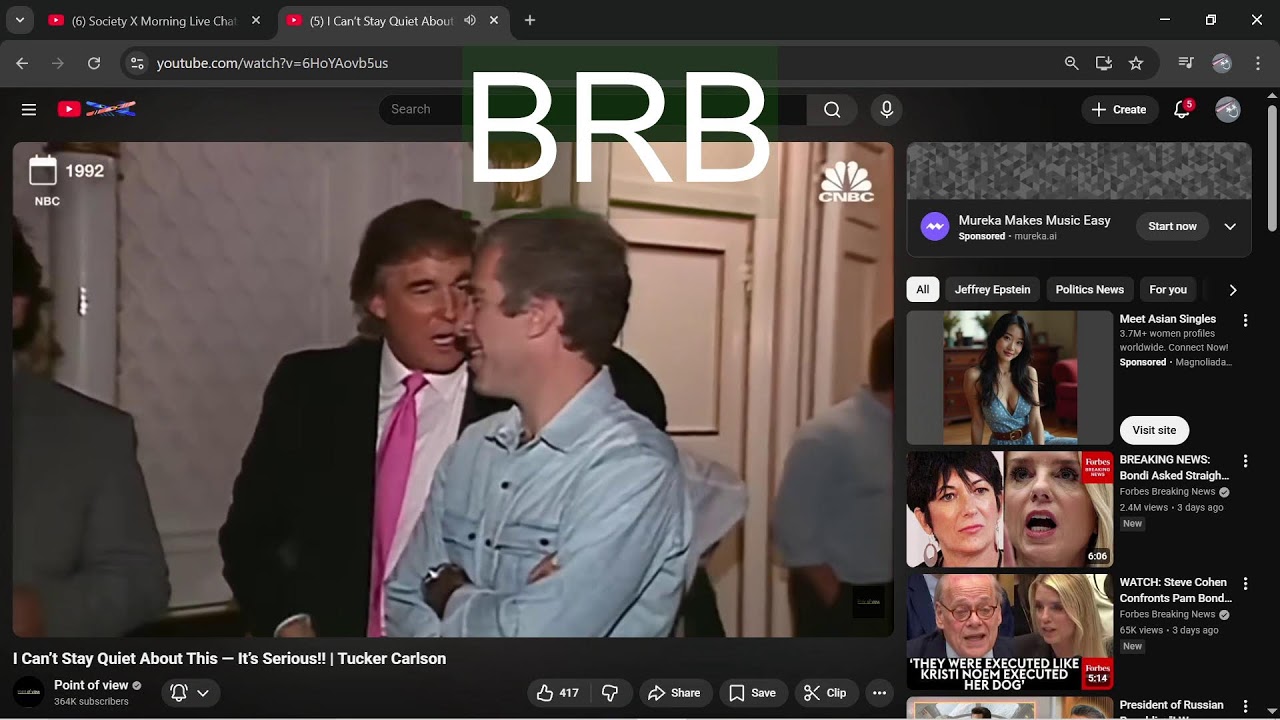Viewport: 1280px width, 720px height.
Task: Click the Create button
Action: click(x=1120, y=110)
